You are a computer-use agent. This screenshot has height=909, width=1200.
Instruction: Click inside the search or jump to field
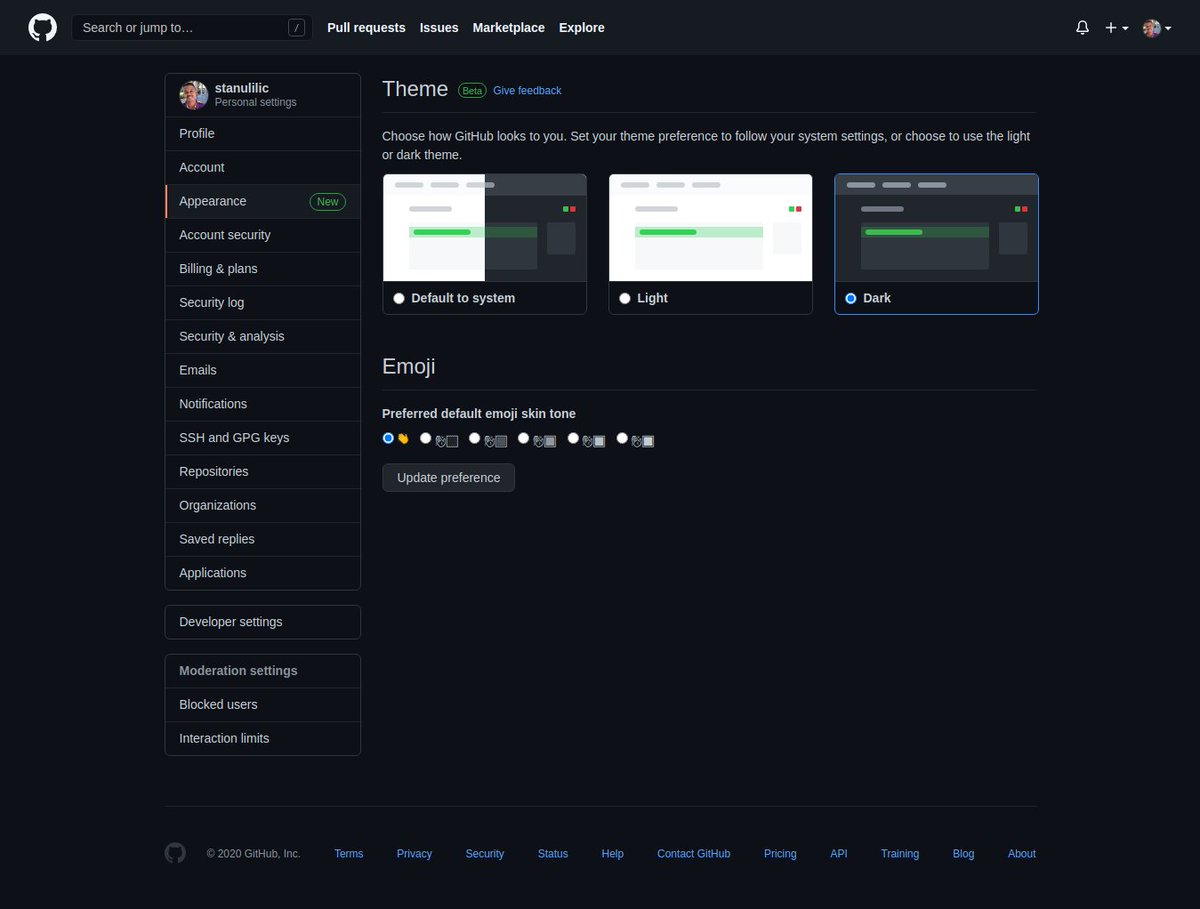pos(180,27)
